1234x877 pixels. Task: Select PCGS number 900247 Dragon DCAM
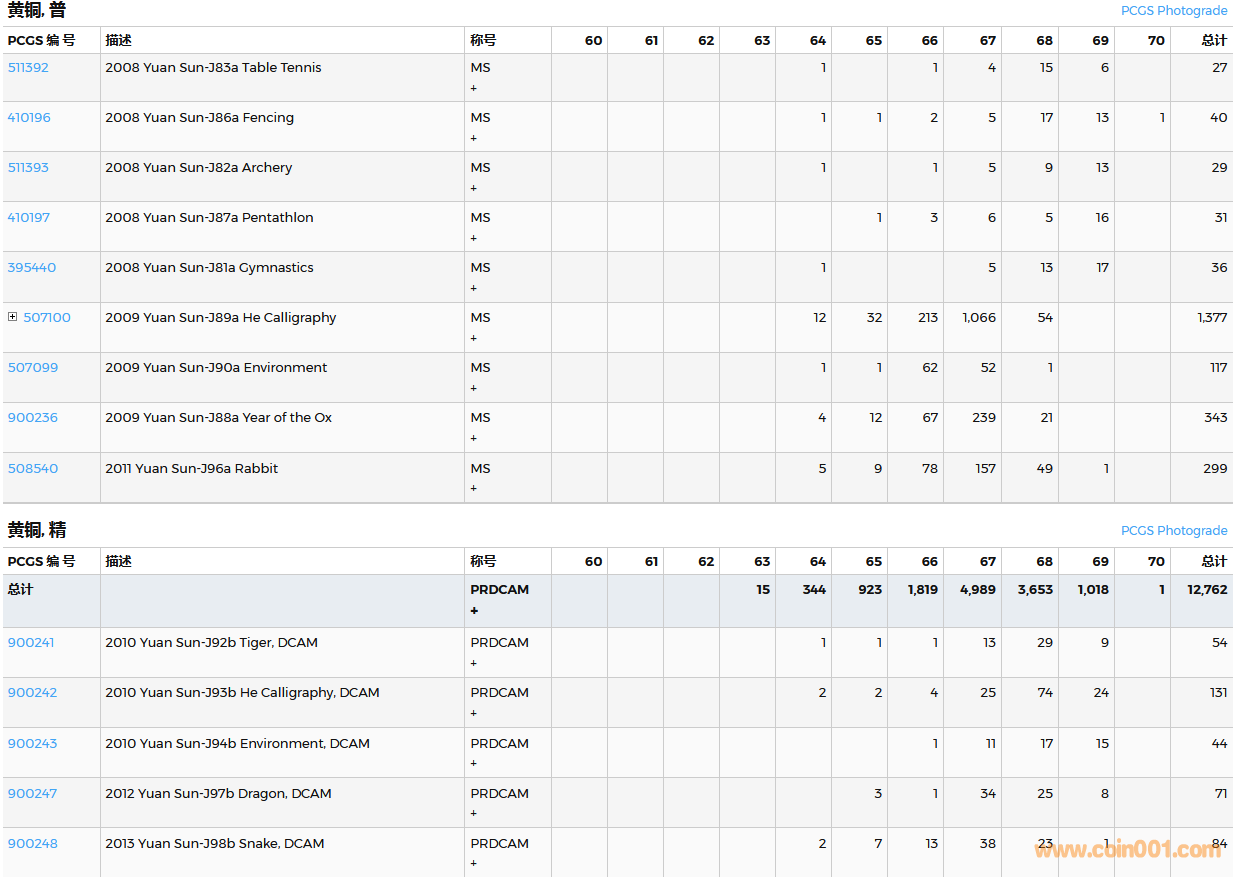[32, 794]
